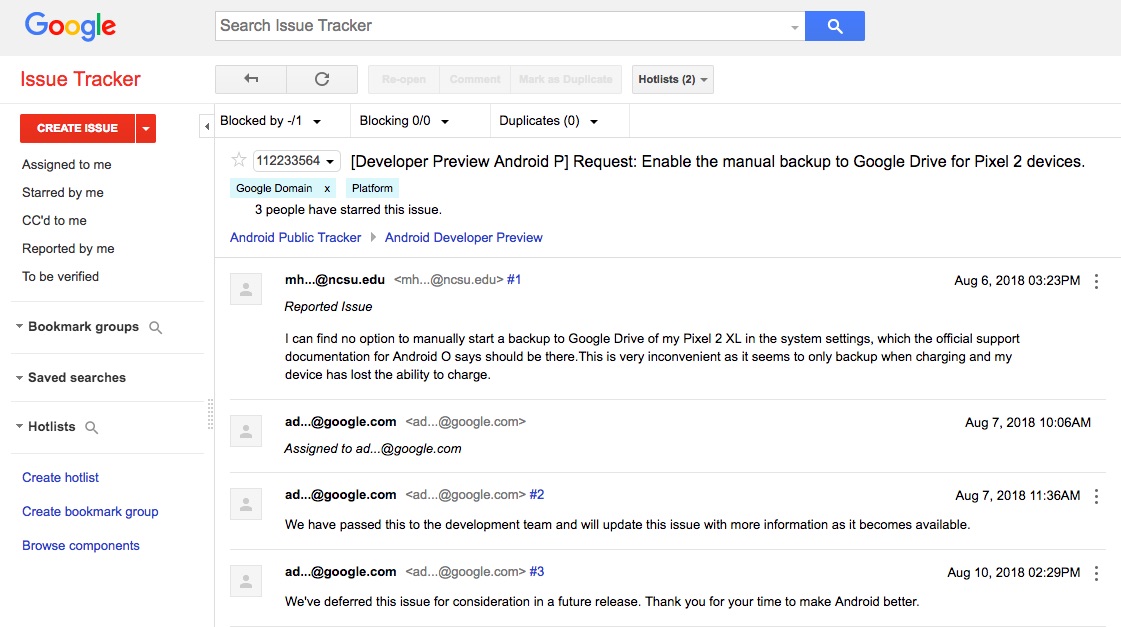The height and width of the screenshot is (627, 1121).
Task: Click Create bookmark group link
Action: click(90, 511)
